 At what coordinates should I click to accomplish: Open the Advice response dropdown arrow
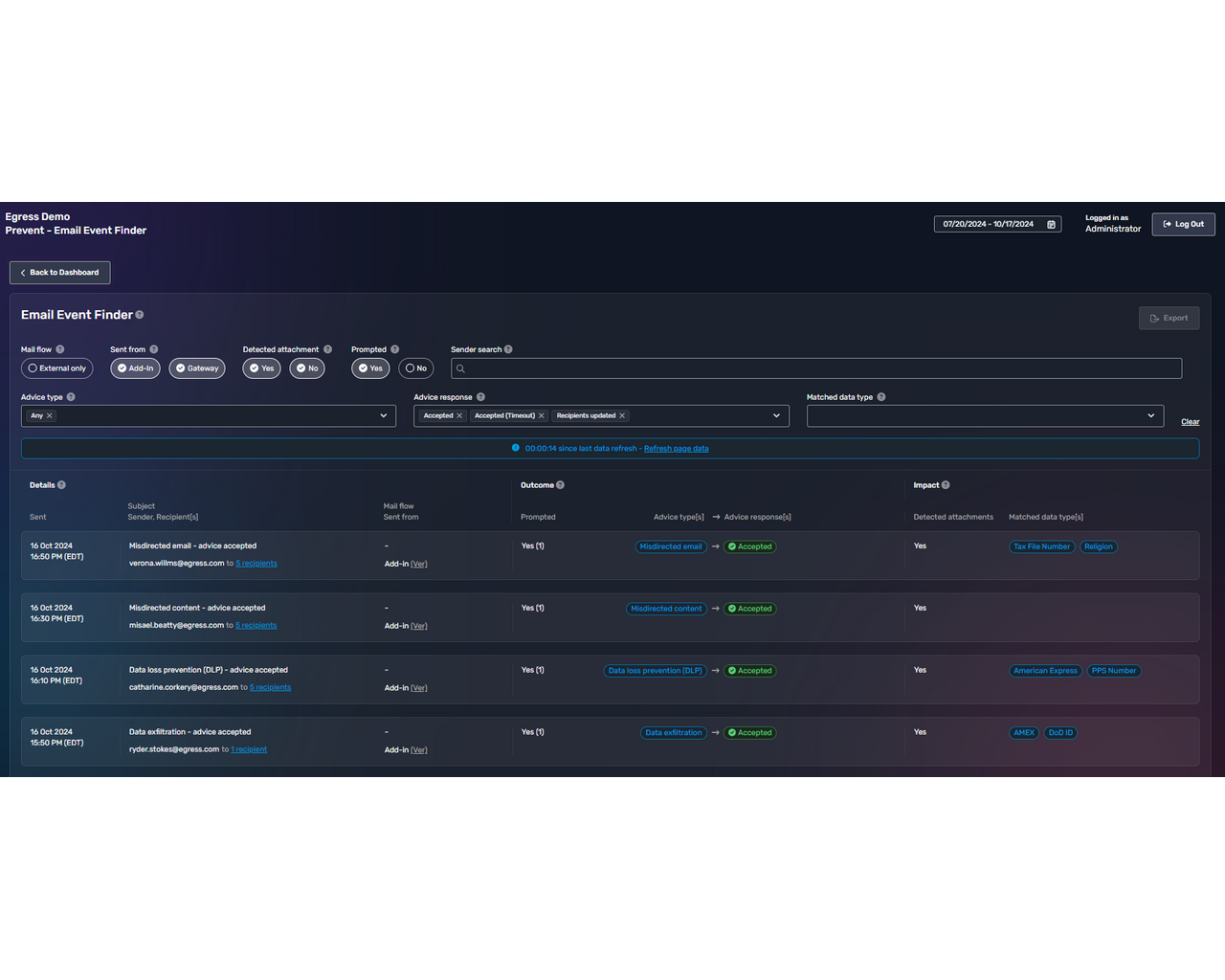click(x=776, y=416)
